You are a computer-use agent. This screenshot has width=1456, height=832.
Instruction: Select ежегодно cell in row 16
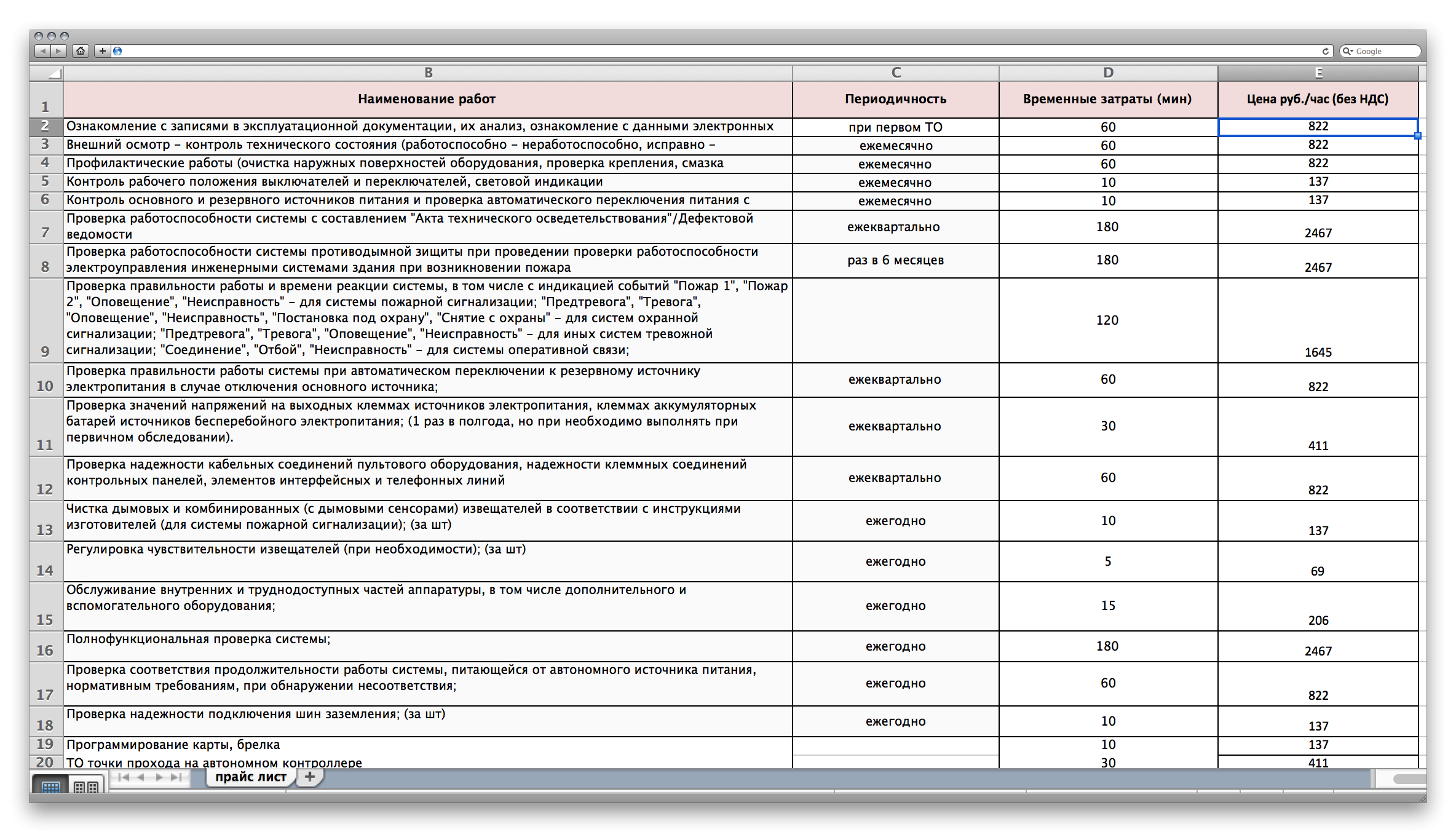coord(896,646)
